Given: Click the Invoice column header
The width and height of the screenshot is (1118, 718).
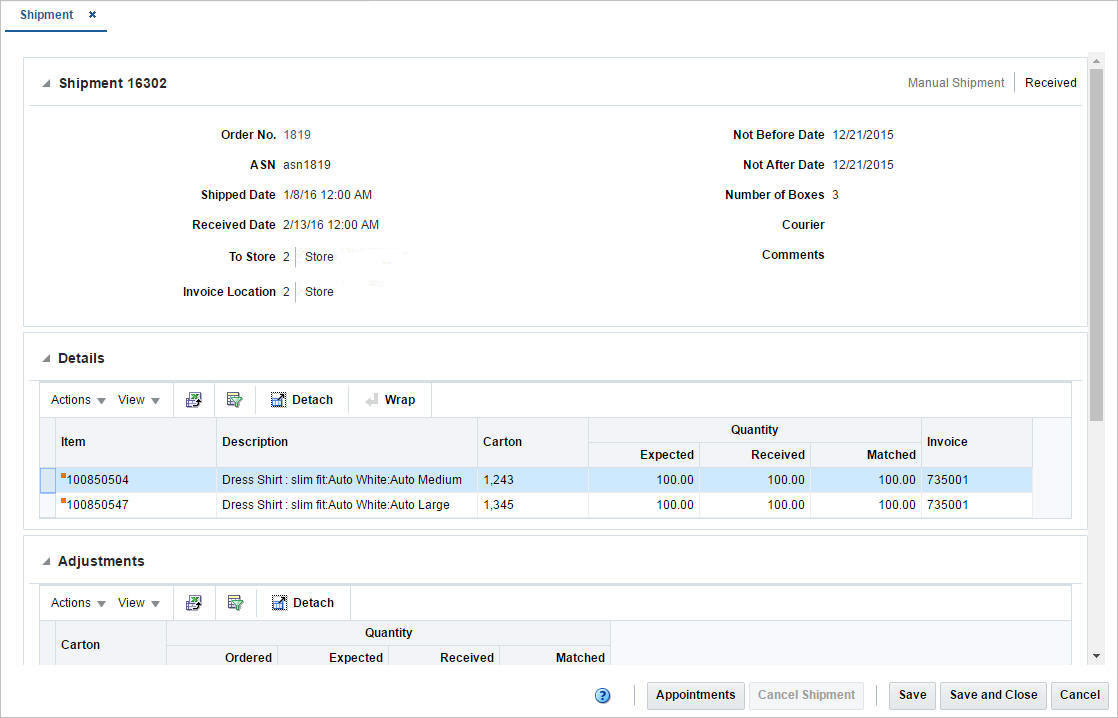Looking at the screenshot, I should 977,442.
